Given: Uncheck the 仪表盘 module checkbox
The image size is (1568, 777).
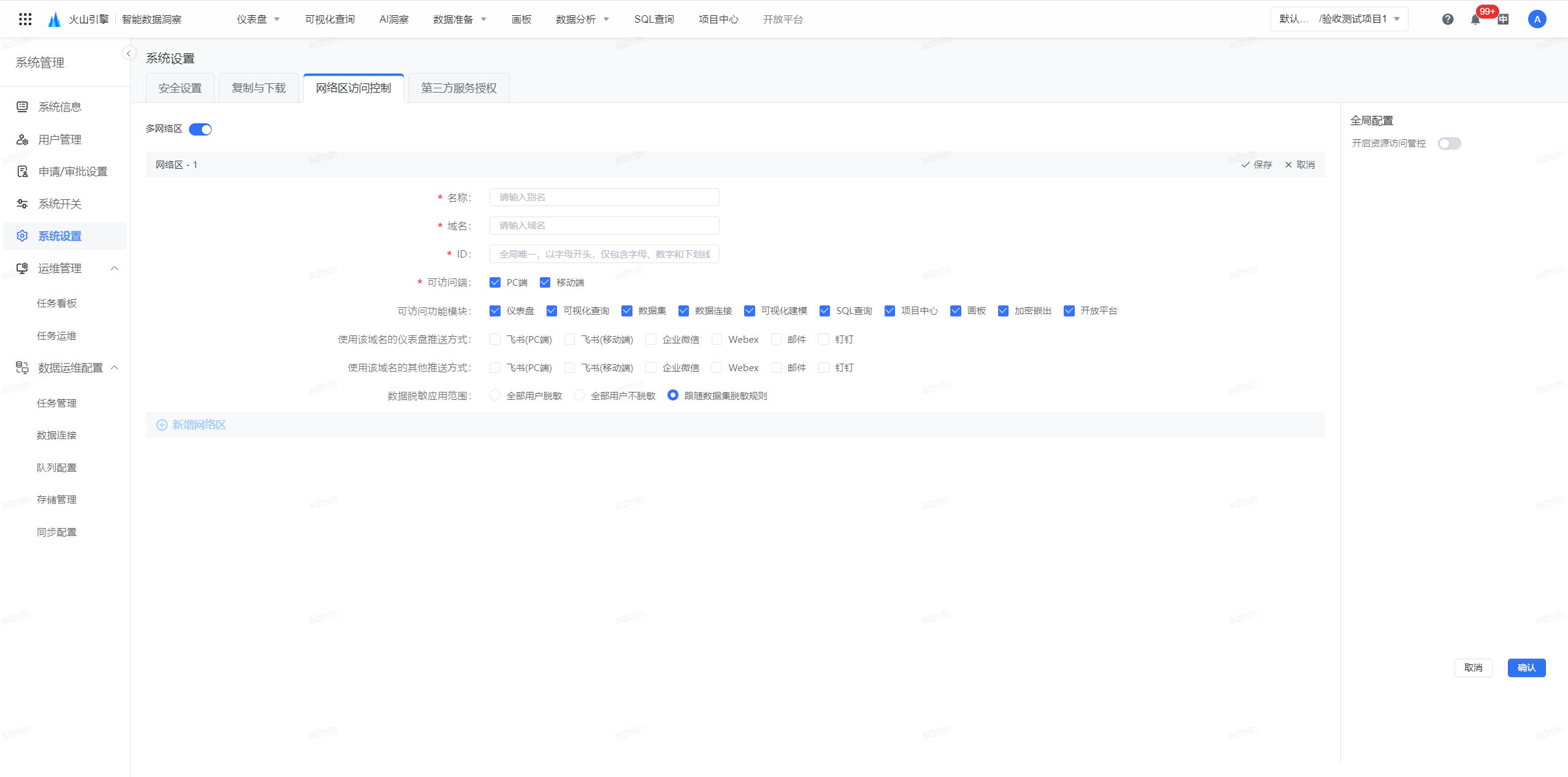Looking at the screenshot, I should 495,311.
